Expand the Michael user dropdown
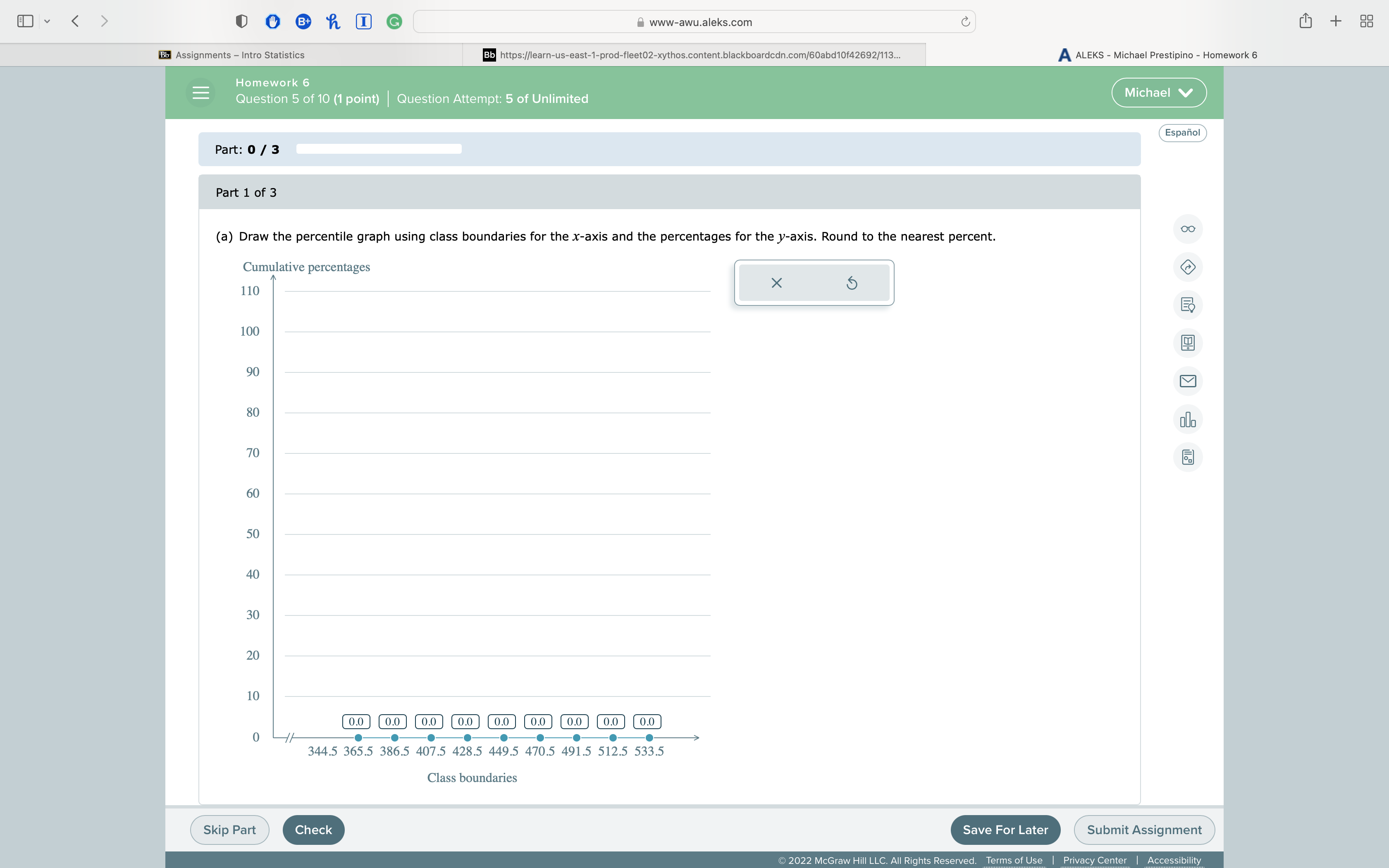 click(1158, 93)
